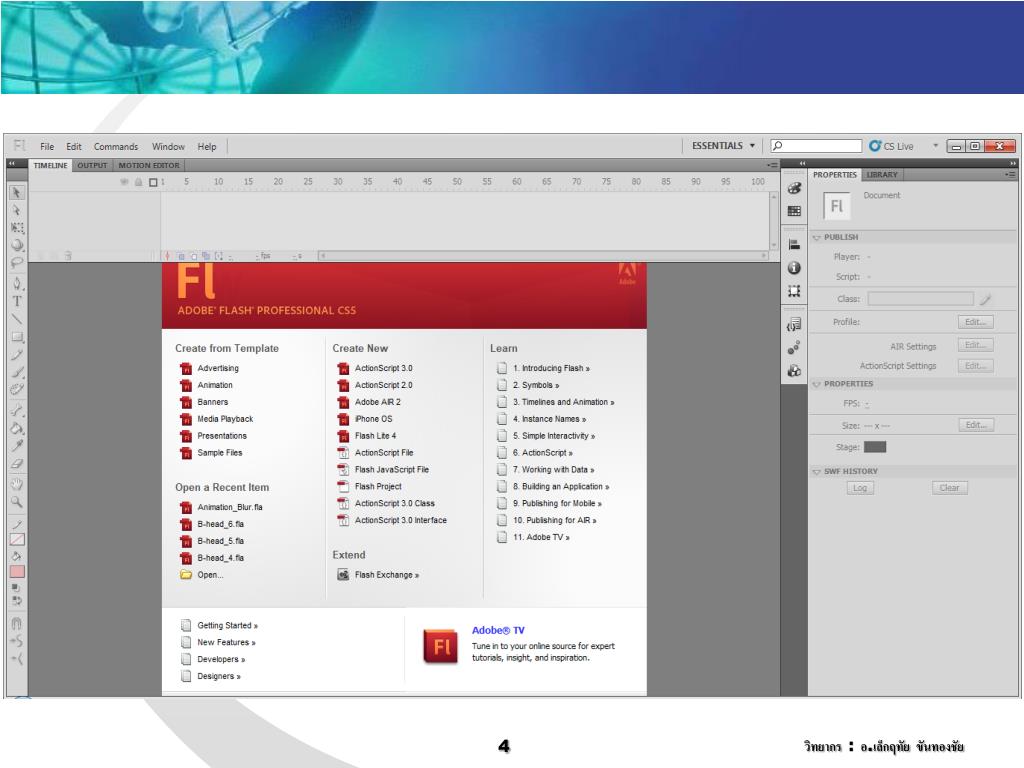The width and height of the screenshot is (1024, 768).
Task: Collapse the SWF HISTORY section
Action: pyautogui.click(x=816, y=472)
